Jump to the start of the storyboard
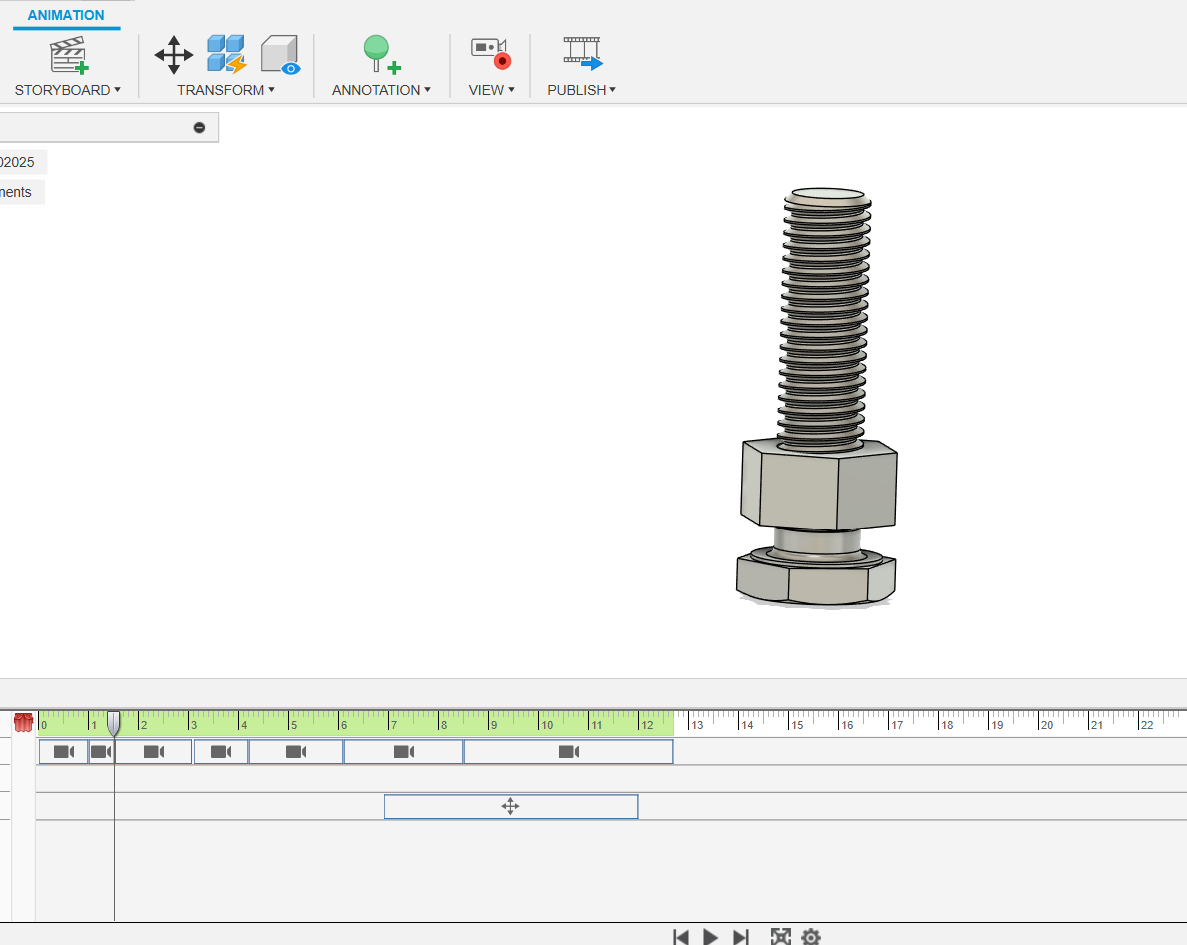 [681, 937]
